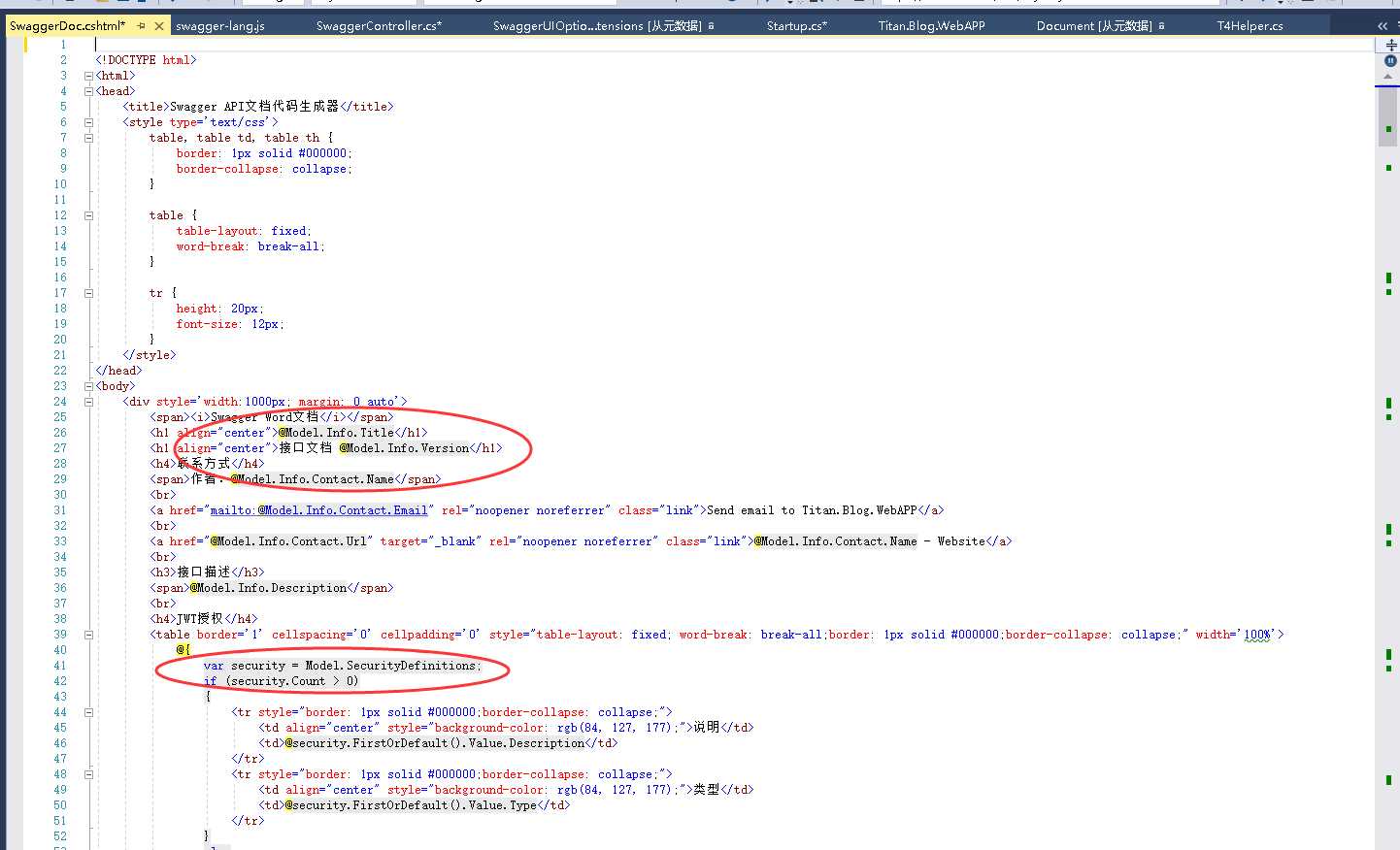The width and height of the screenshot is (1400, 850).
Task: Switch to the Document metadata tab
Action: [x=1094, y=26]
